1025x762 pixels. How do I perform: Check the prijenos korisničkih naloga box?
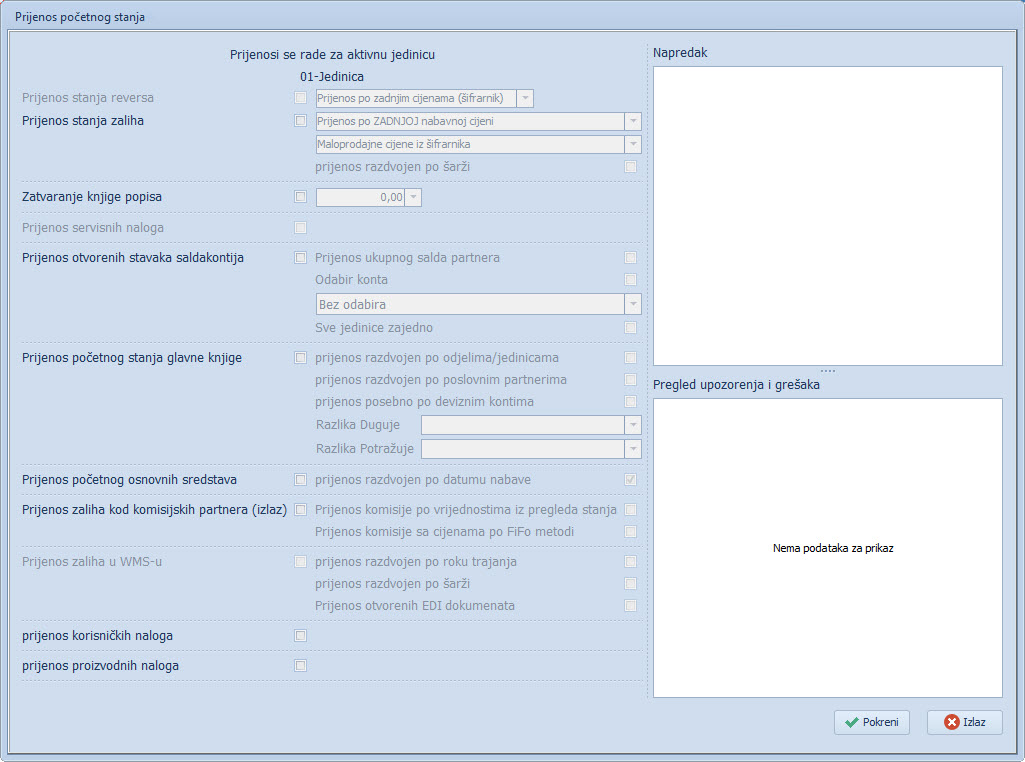(x=301, y=636)
